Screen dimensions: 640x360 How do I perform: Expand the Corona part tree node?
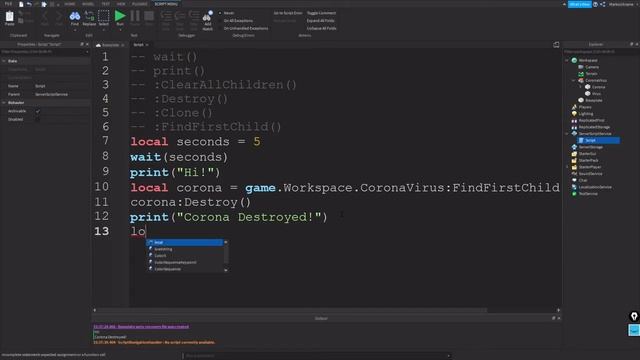(580, 87)
